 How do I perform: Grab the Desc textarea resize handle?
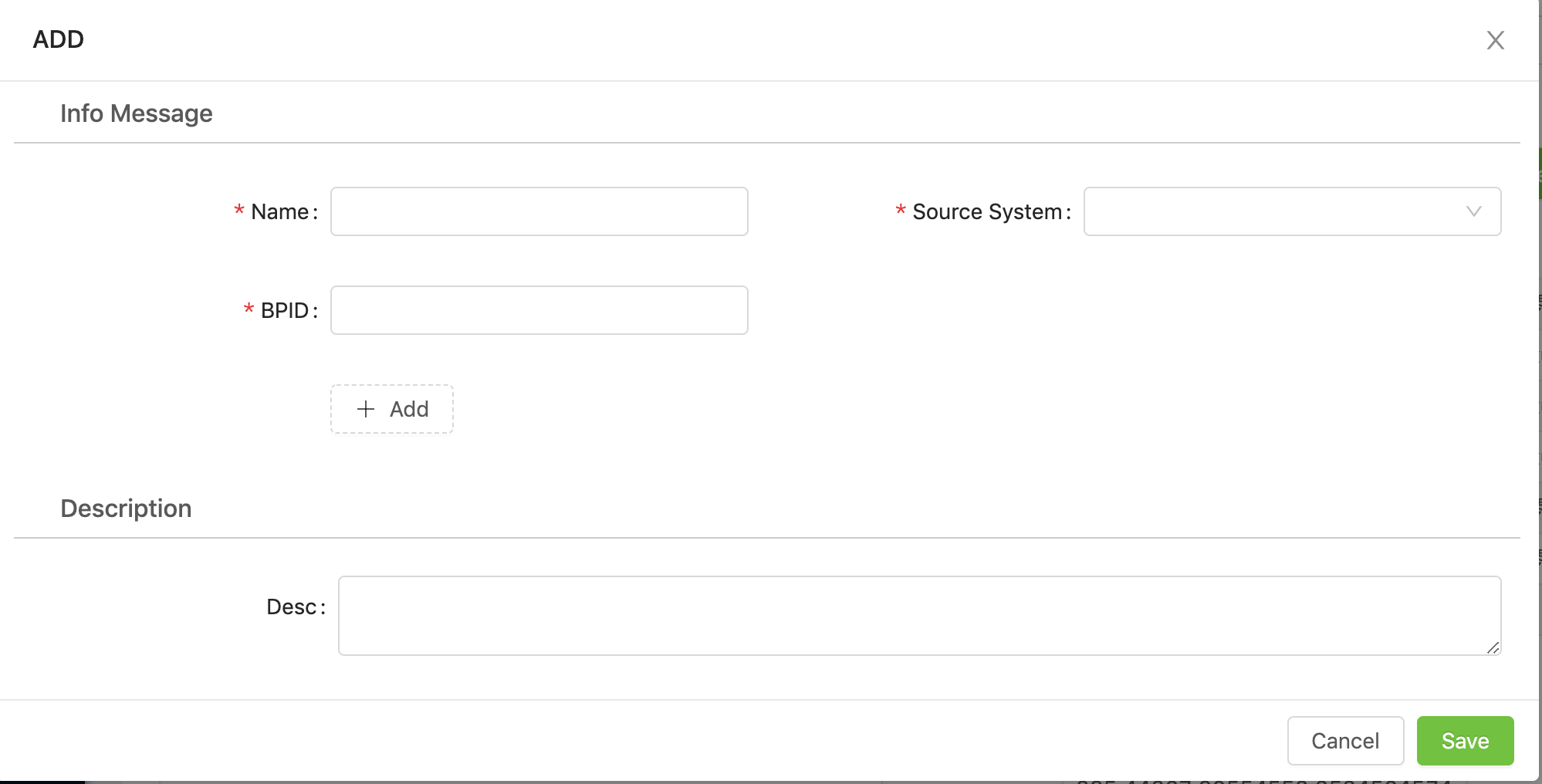(1493, 647)
